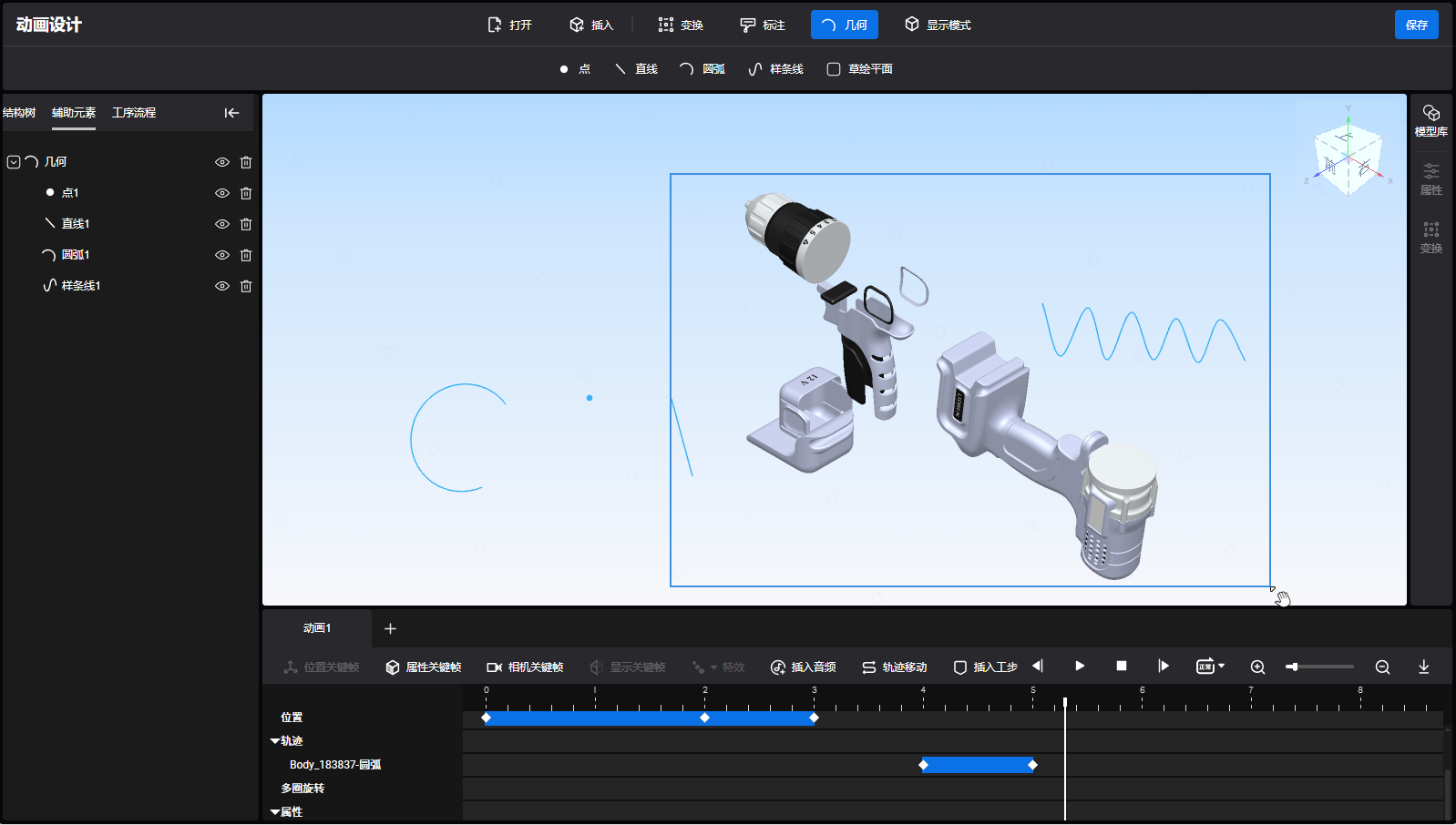The width and height of the screenshot is (1456, 825).
Task: Open the 模型库 model library panel
Action: click(1431, 120)
